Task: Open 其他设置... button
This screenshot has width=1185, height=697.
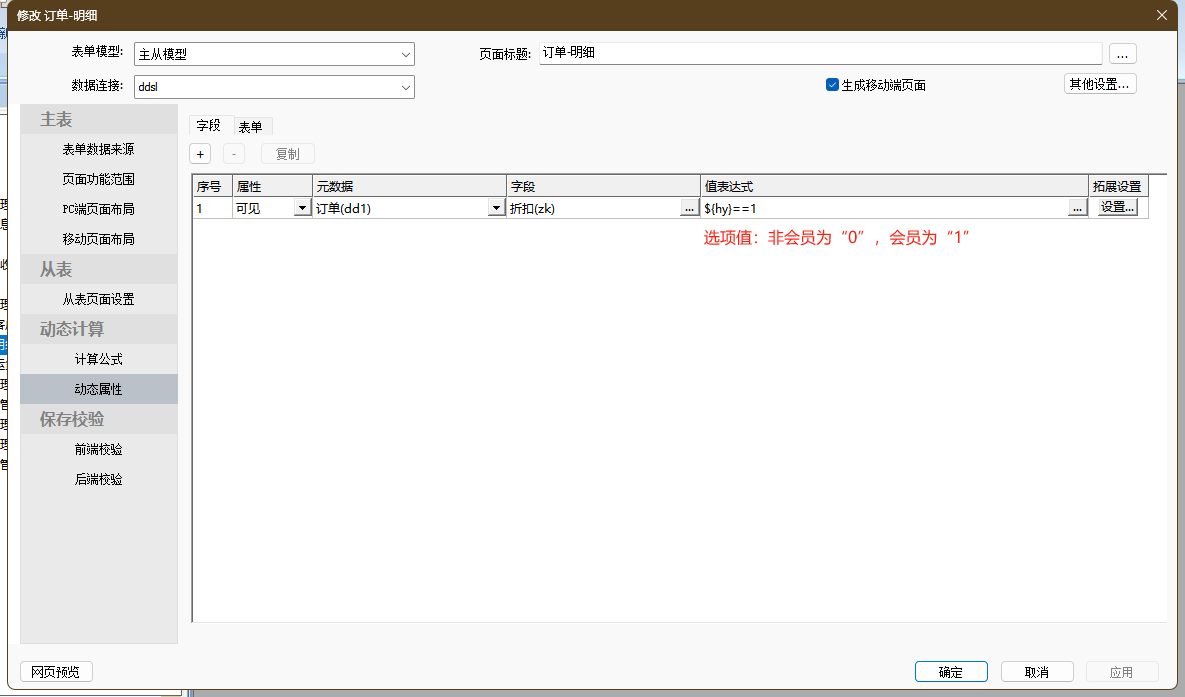Action: click(1100, 85)
